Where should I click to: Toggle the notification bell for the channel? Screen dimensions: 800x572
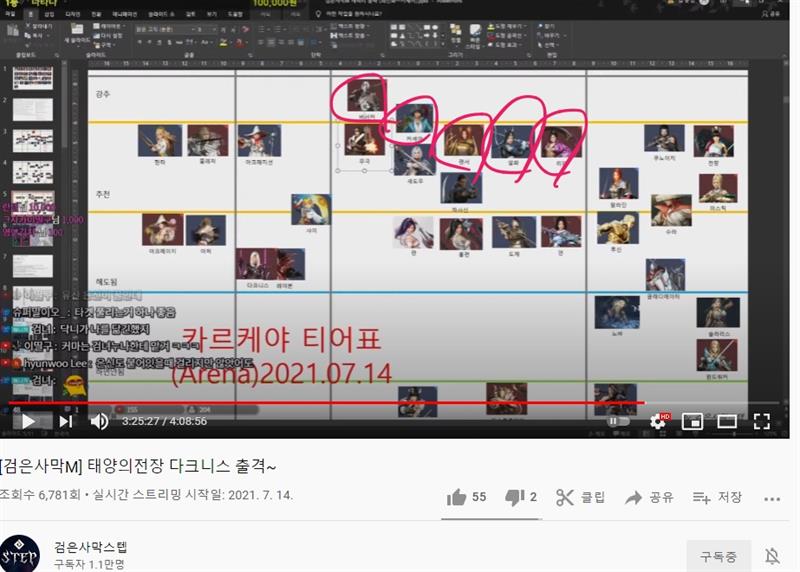pyautogui.click(x=772, y=556)
